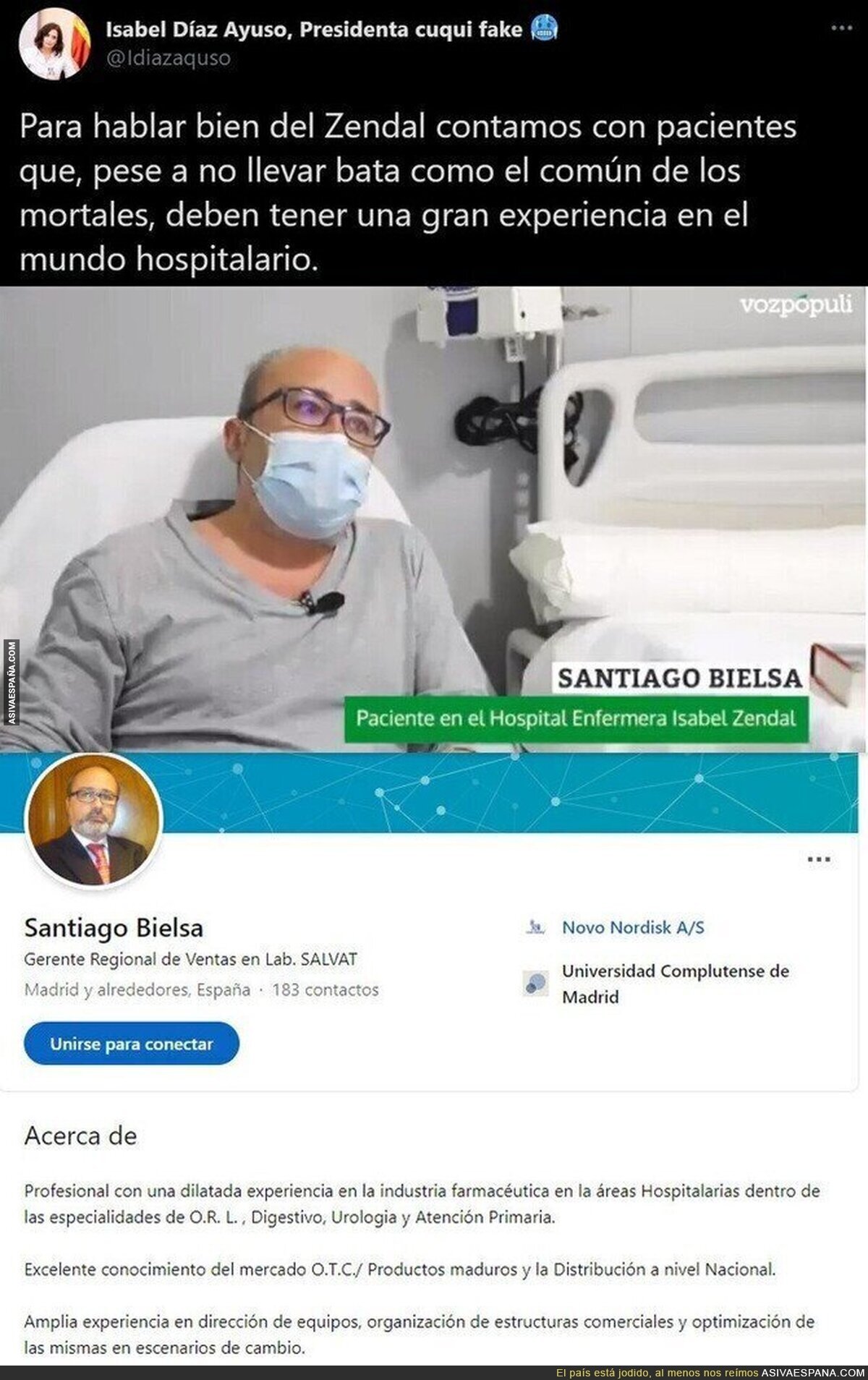The width and height of the screenshot is (868, 1380).
Task: Click the cold face emoji in display name
Action: click(x=543, y=29)
